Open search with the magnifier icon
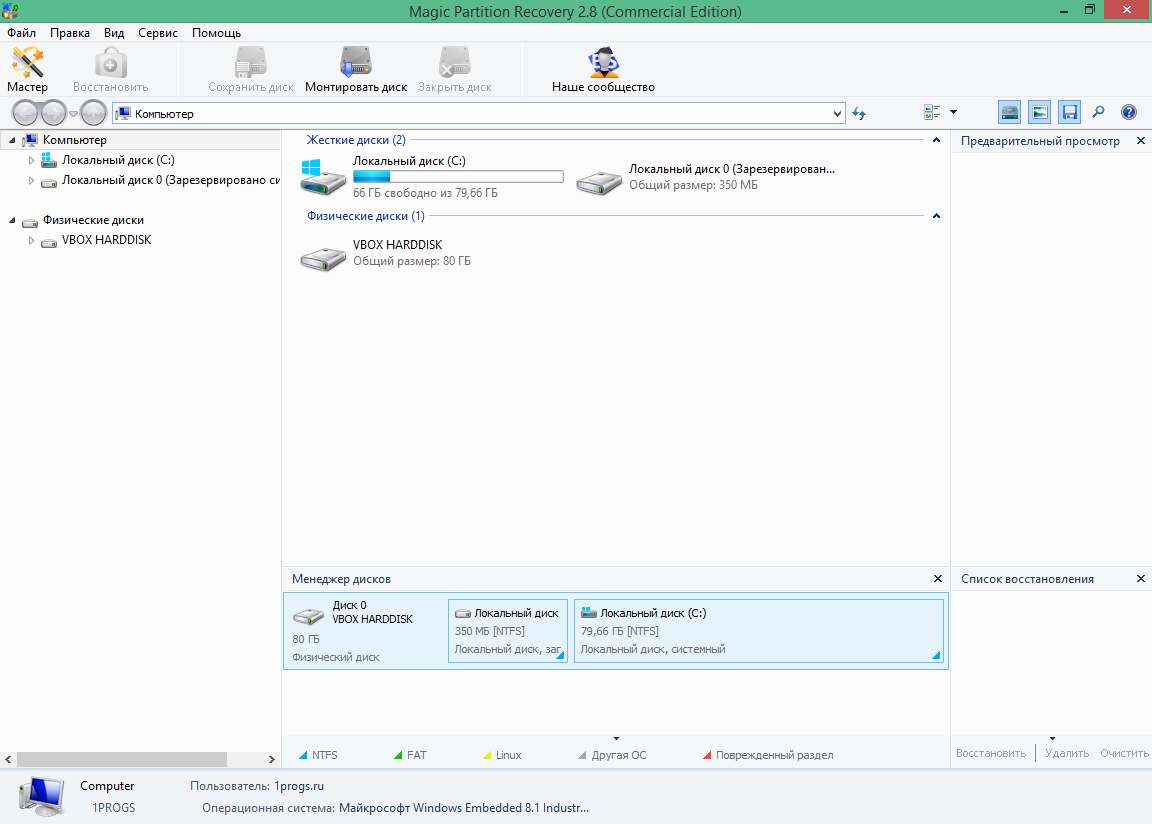 click(1098, 112)
